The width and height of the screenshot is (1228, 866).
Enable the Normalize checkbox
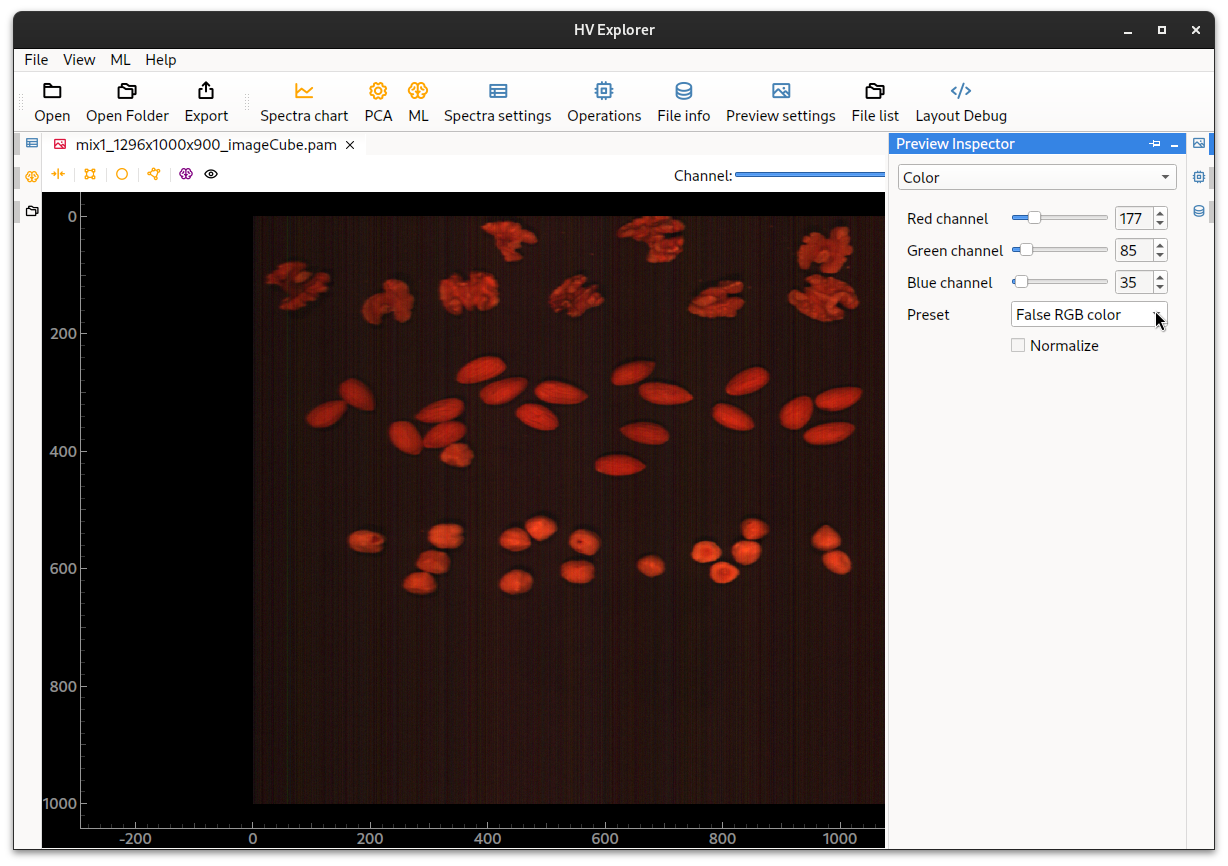click(1018, 345)
